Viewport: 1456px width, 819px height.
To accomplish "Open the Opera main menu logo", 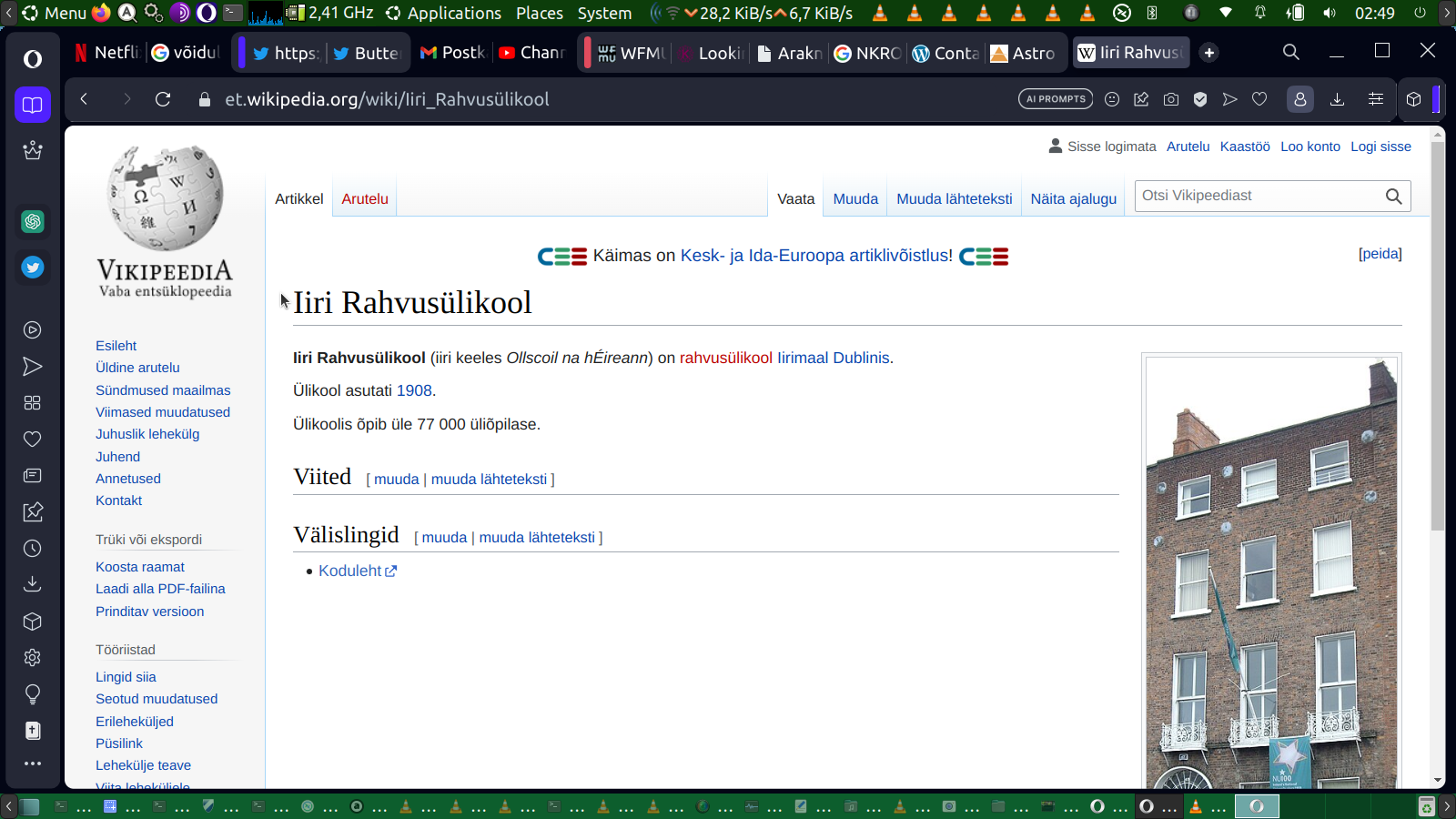I will pyautogui.click(x=33, y=59).
